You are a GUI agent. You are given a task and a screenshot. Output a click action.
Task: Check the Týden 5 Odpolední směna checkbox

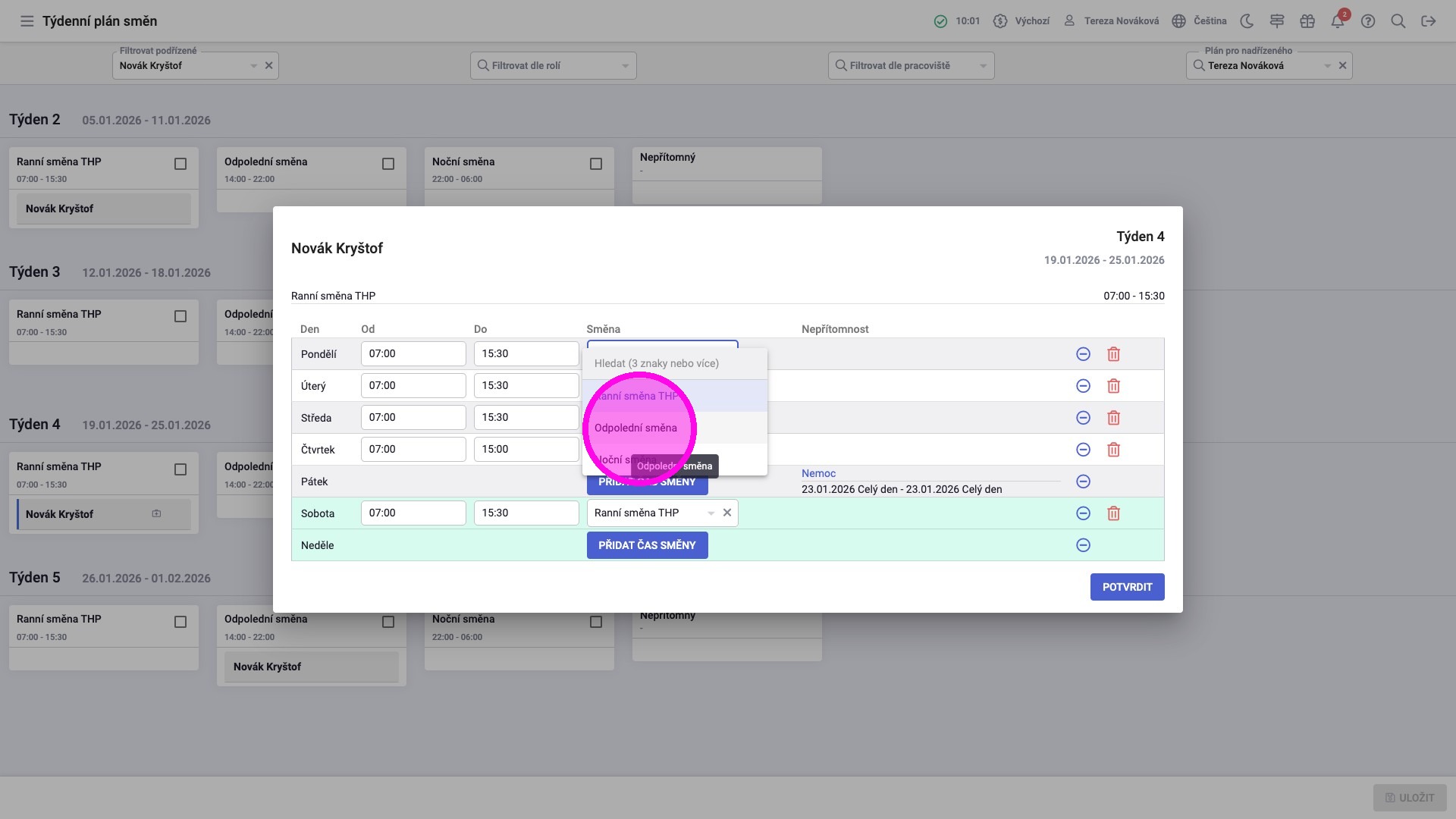pos(388,622)
